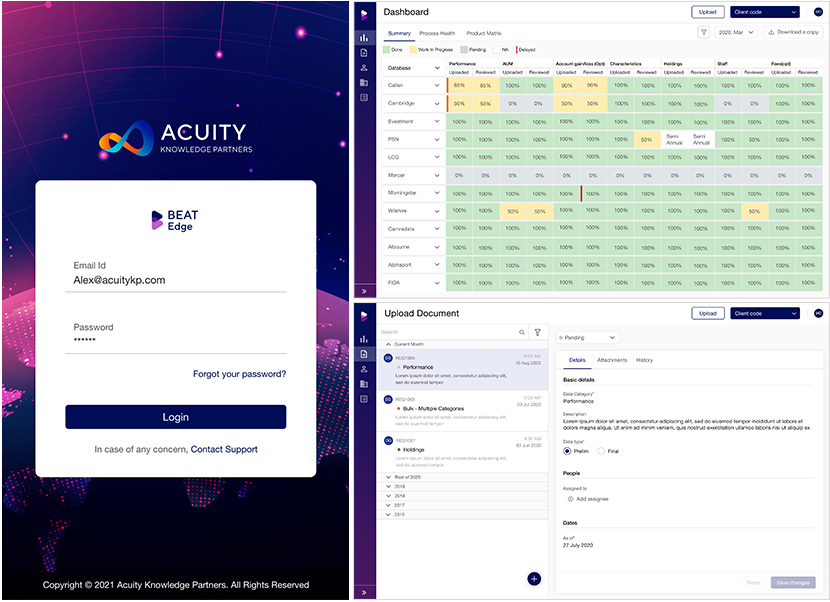
Task: Open grid table icon in Dashboard sidebar
Action: point(364,97)
